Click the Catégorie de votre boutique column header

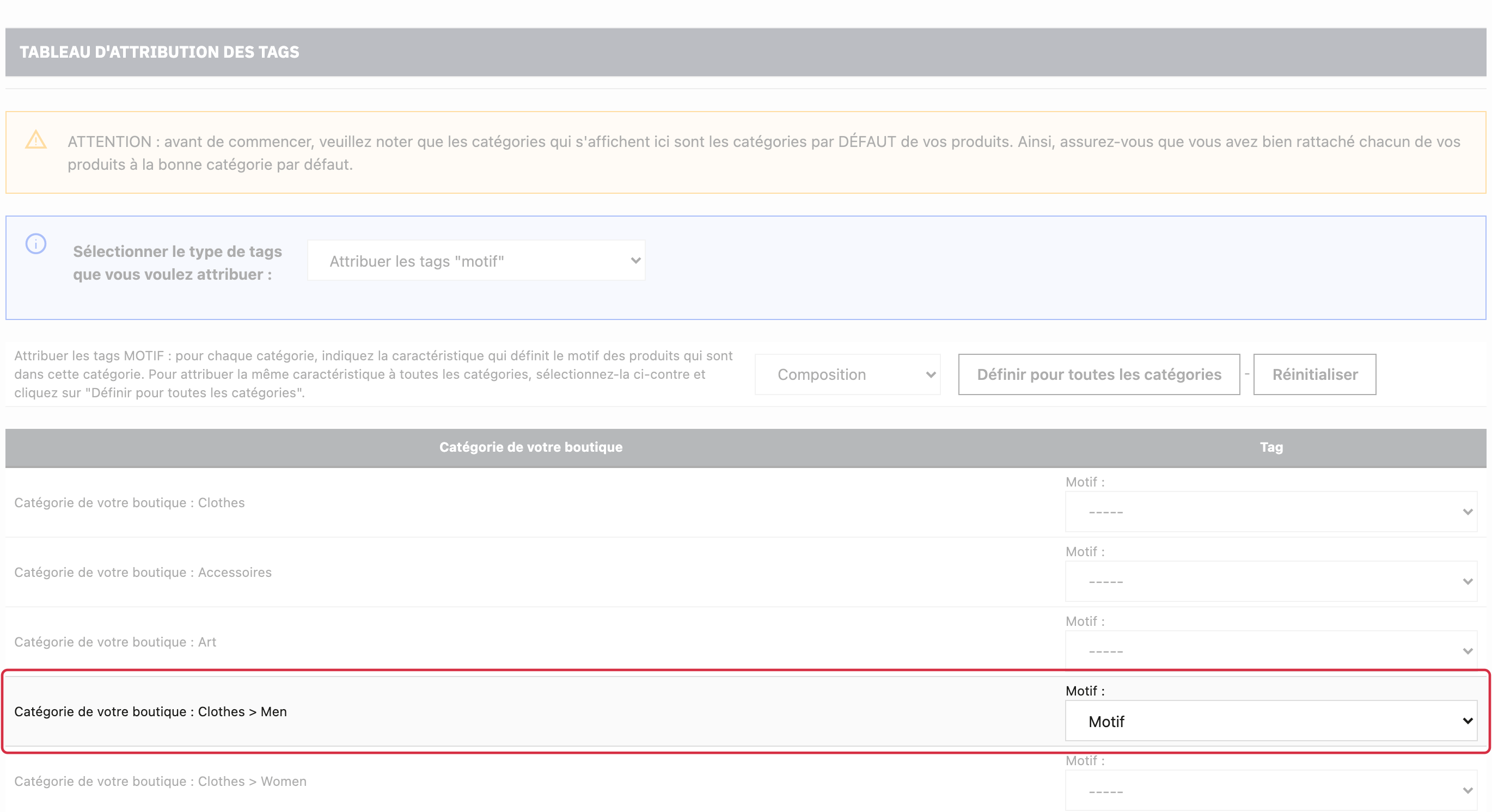click(x=530, y=447)
